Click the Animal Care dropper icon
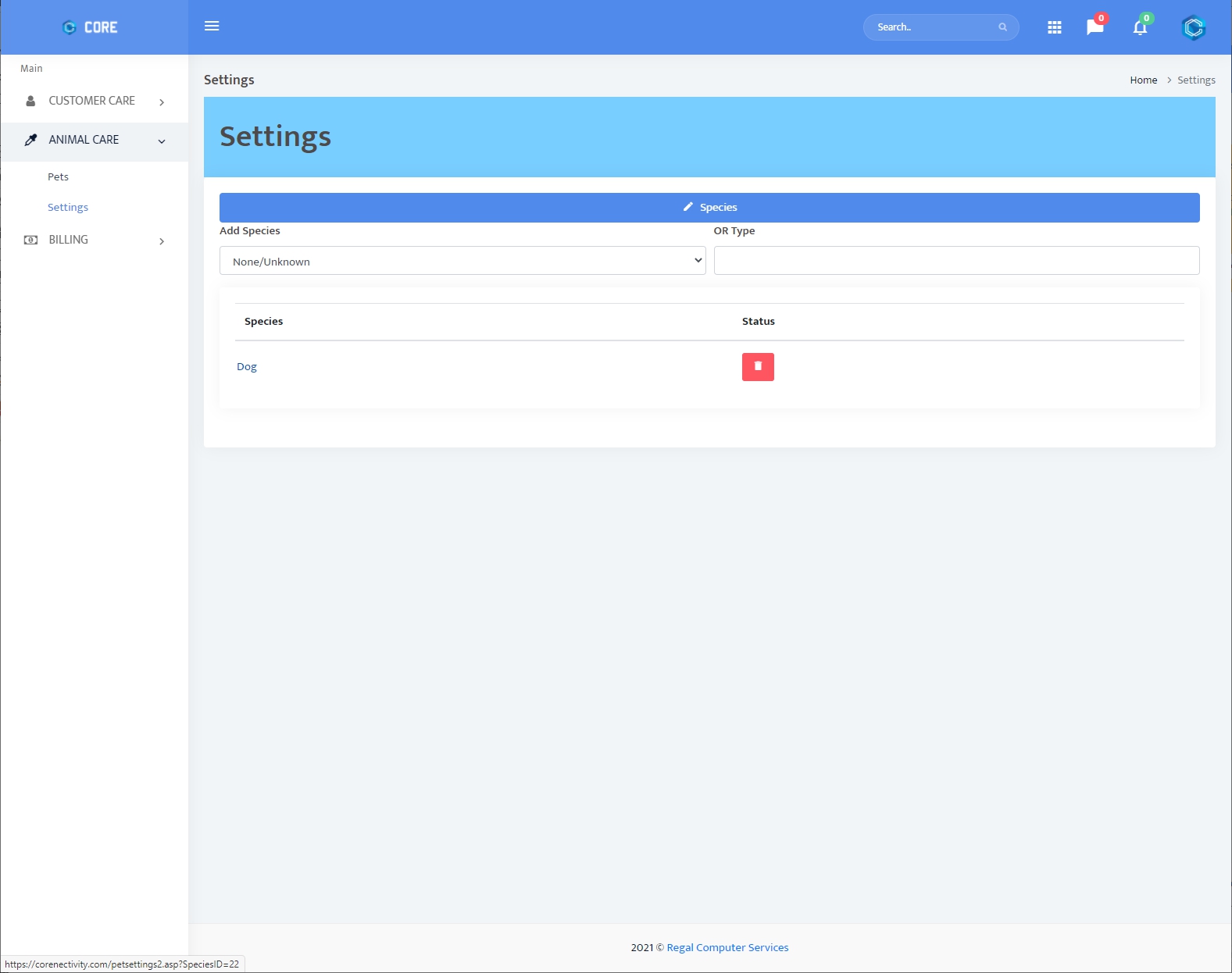 pyautogui.click(x=30, y=140)
